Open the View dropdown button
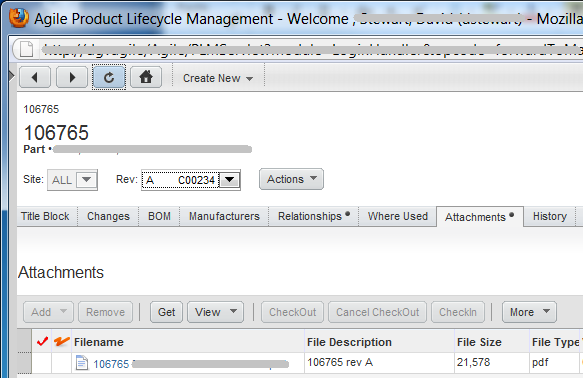 216,312
